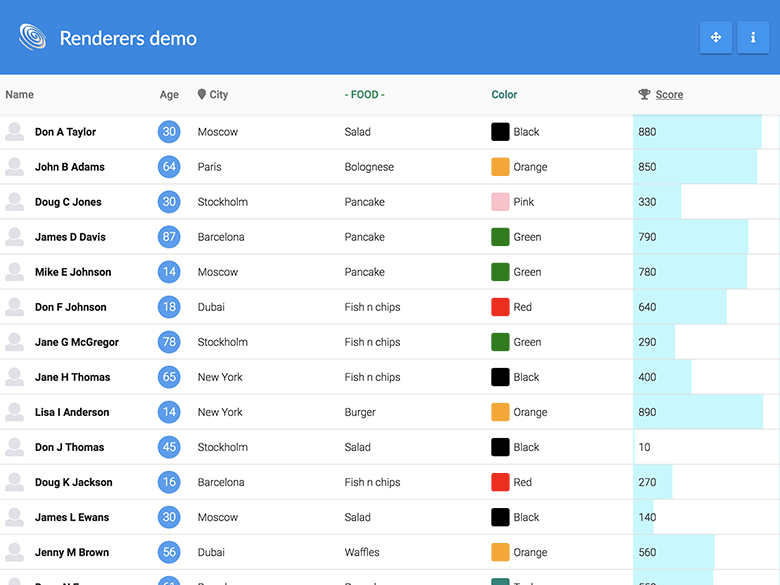Click the Waffles food cell
The image size is (780, 585).
coord(362,552)
